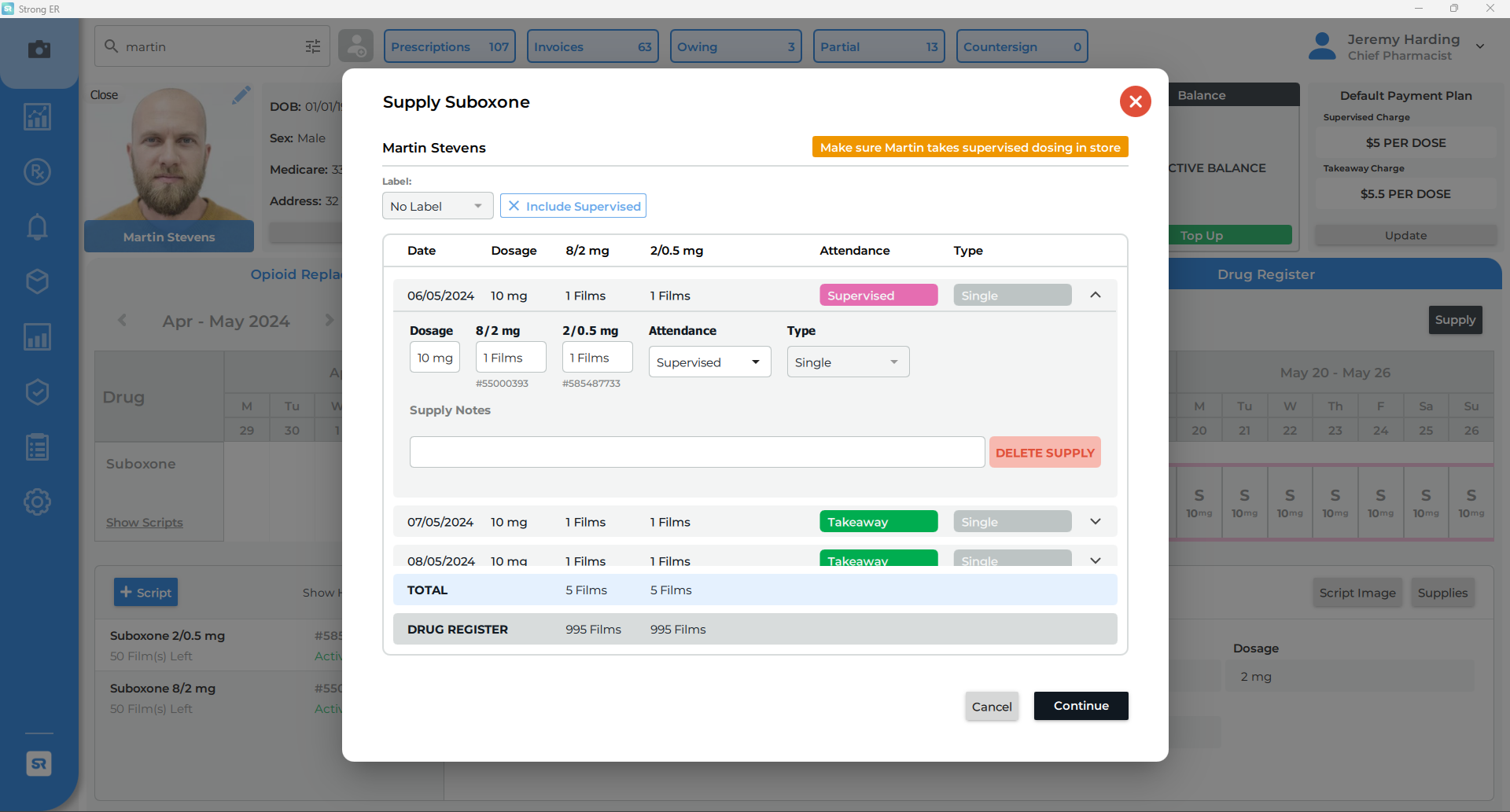Click the shield verification icon in sidebar
1510x812 pixels.
click(37, 391)
